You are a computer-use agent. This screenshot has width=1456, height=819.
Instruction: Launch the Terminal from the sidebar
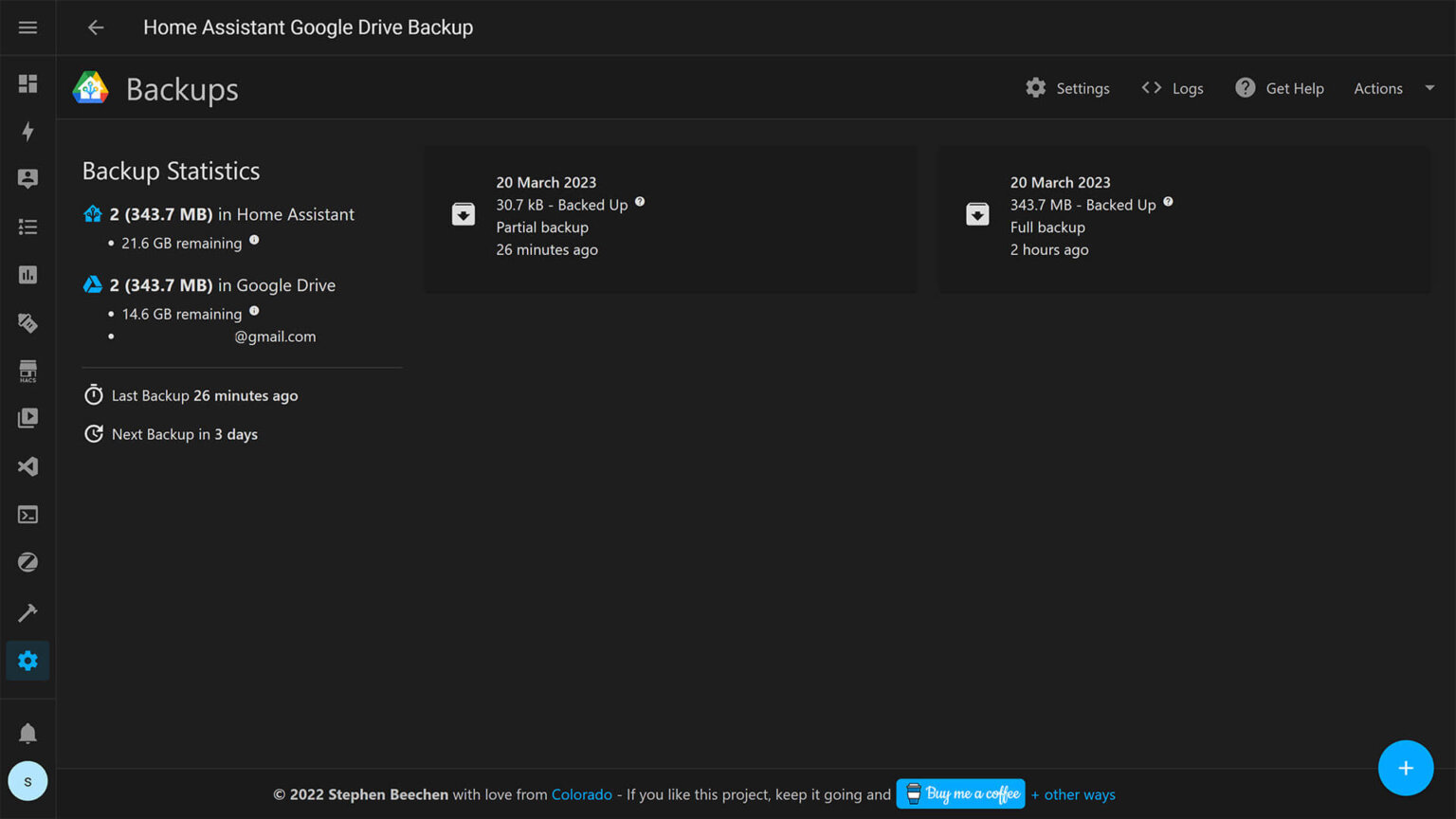pyautogui.click(x=27, y=515)
